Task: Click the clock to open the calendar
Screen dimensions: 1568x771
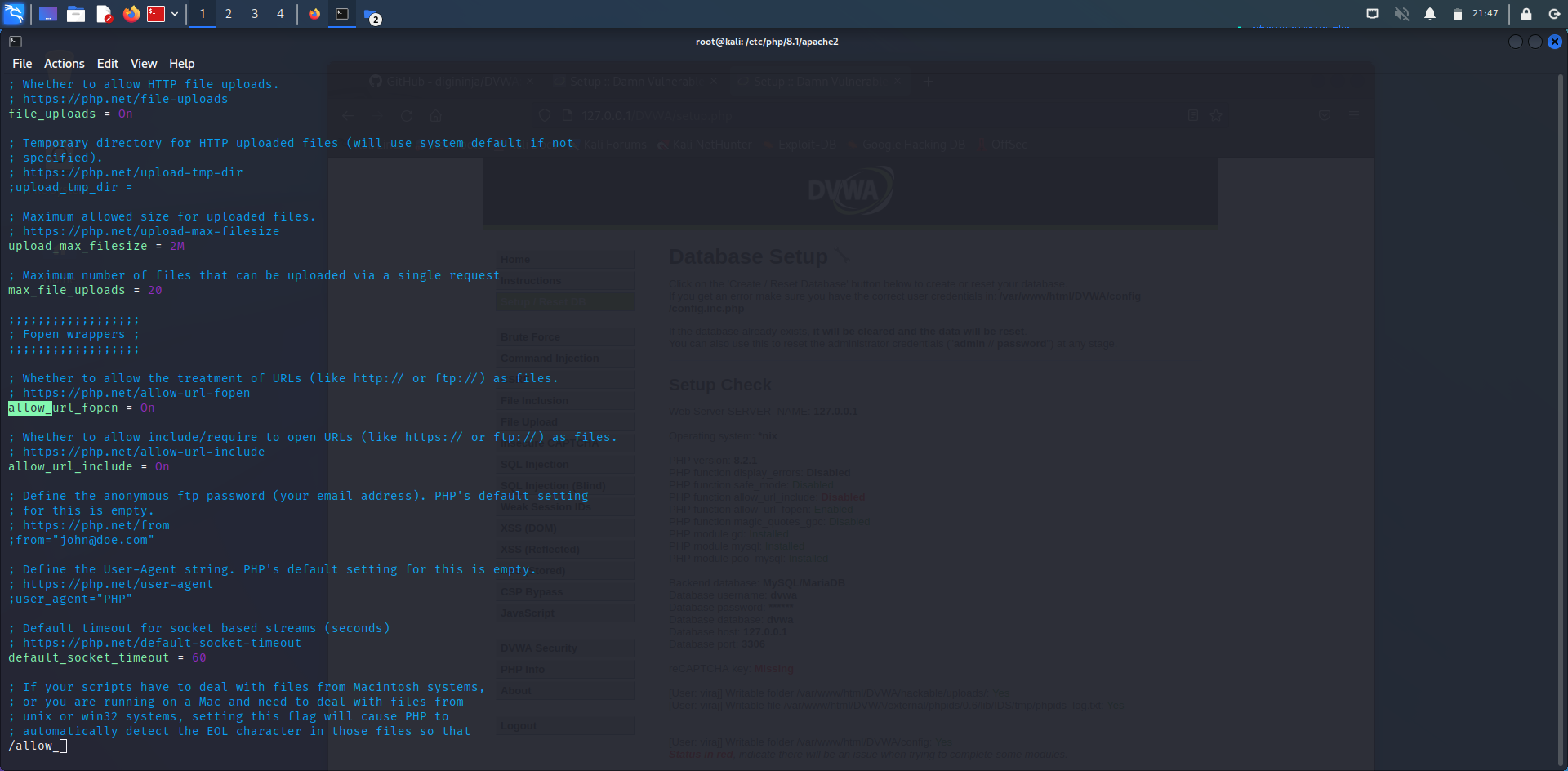Action: click(1485, 13)
